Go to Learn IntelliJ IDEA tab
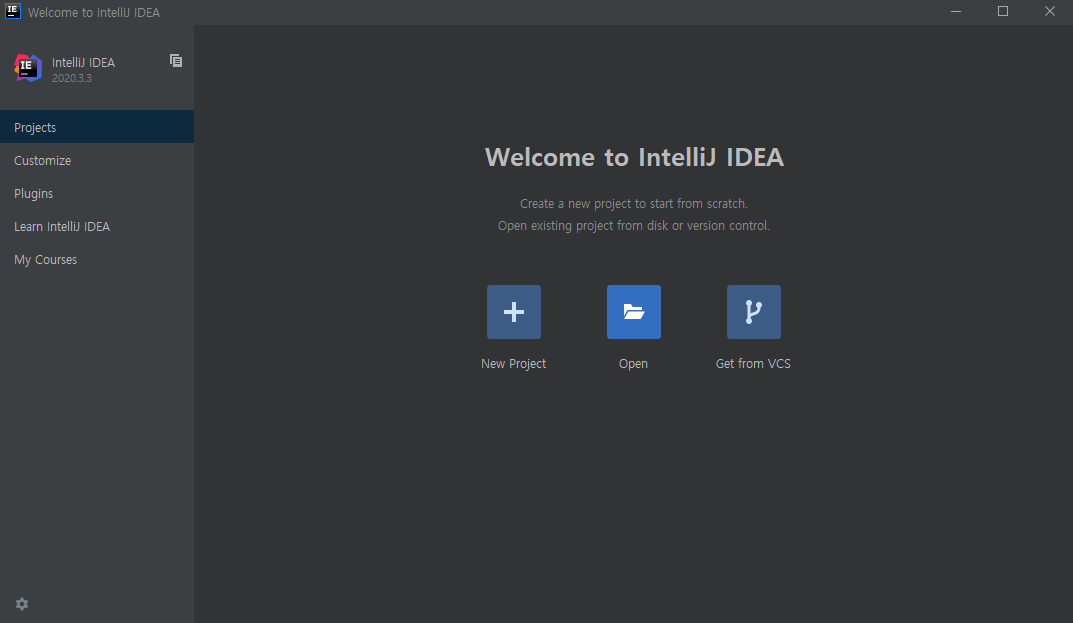This screenshot has width=1073, height=623. (x=96, y=227)
